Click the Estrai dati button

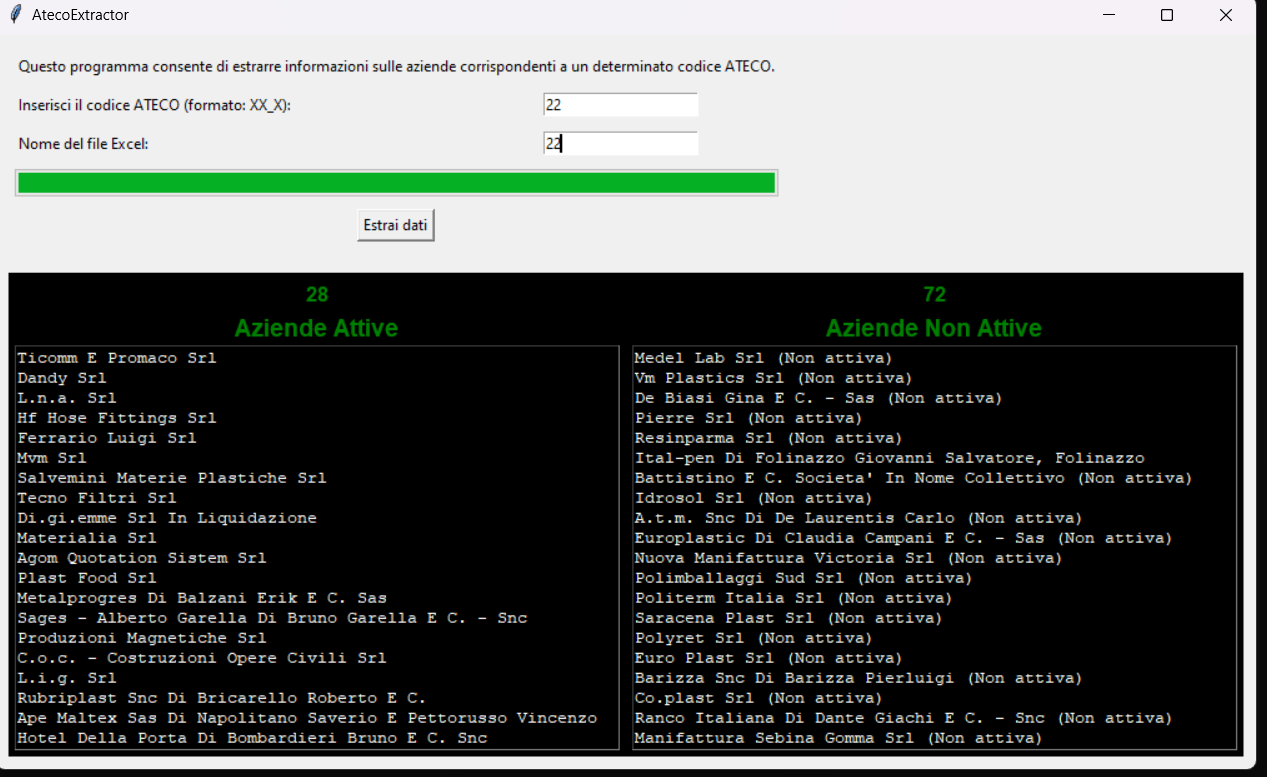pyautogui.click(x=395, y=225)
